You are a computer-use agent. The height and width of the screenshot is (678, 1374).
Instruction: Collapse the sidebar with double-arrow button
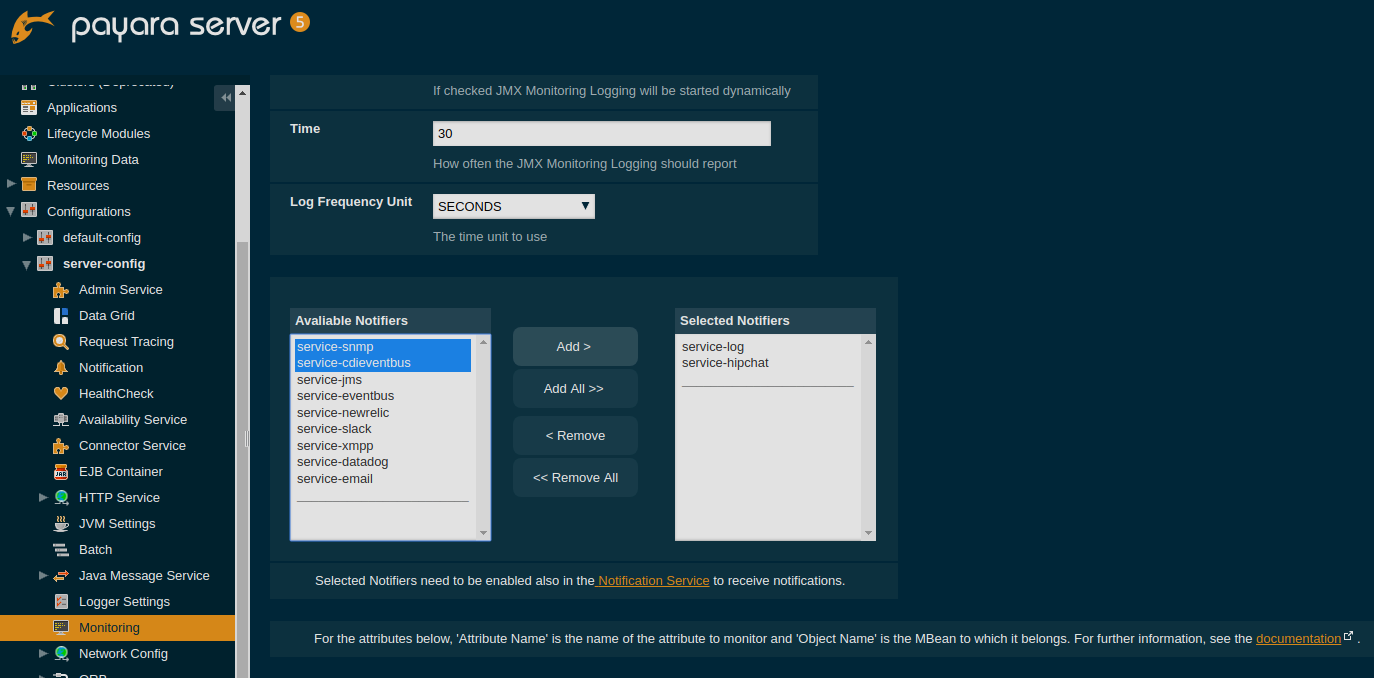[x=225, y=97]
